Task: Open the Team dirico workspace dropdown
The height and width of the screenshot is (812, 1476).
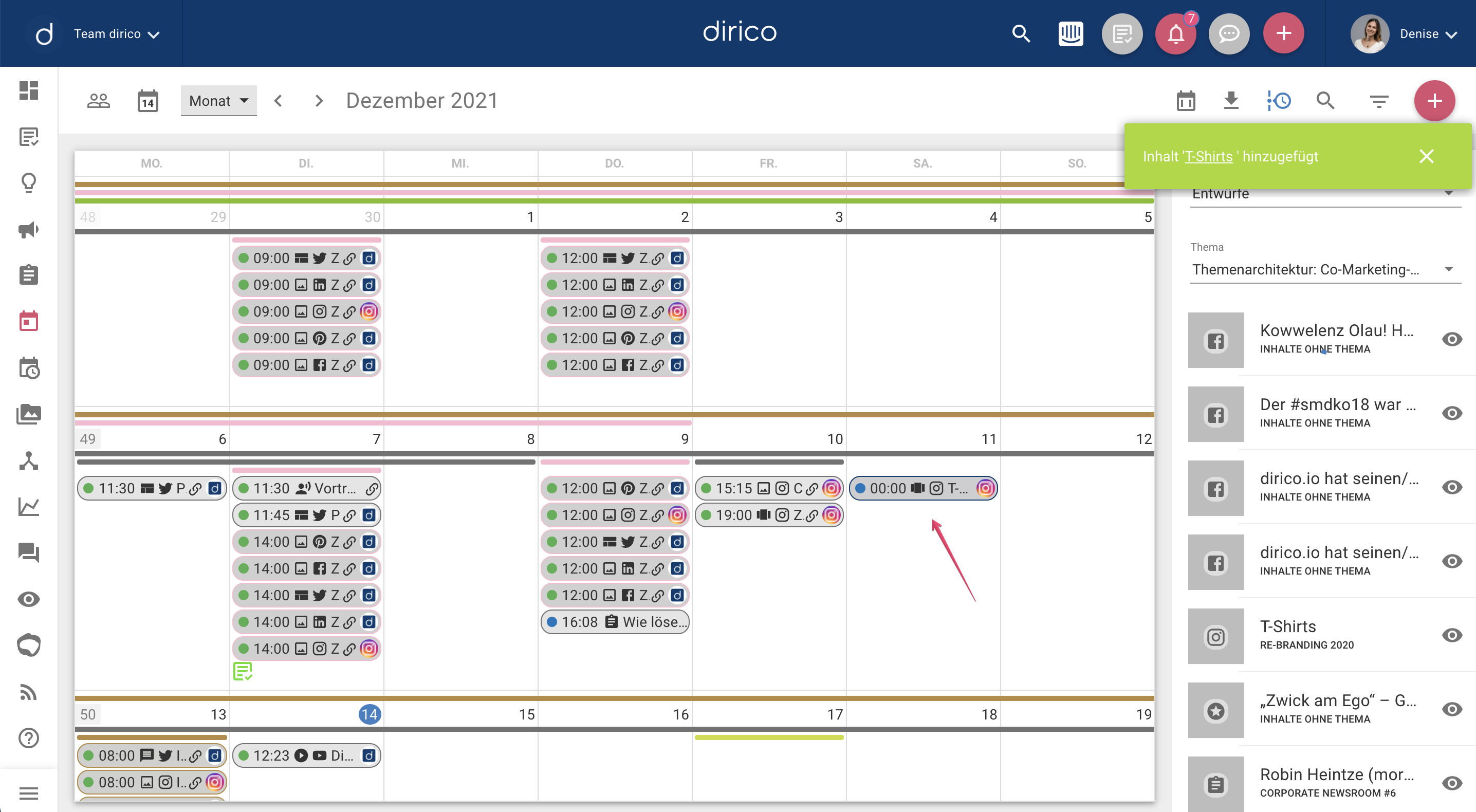Action: click(x=116, y=34)
